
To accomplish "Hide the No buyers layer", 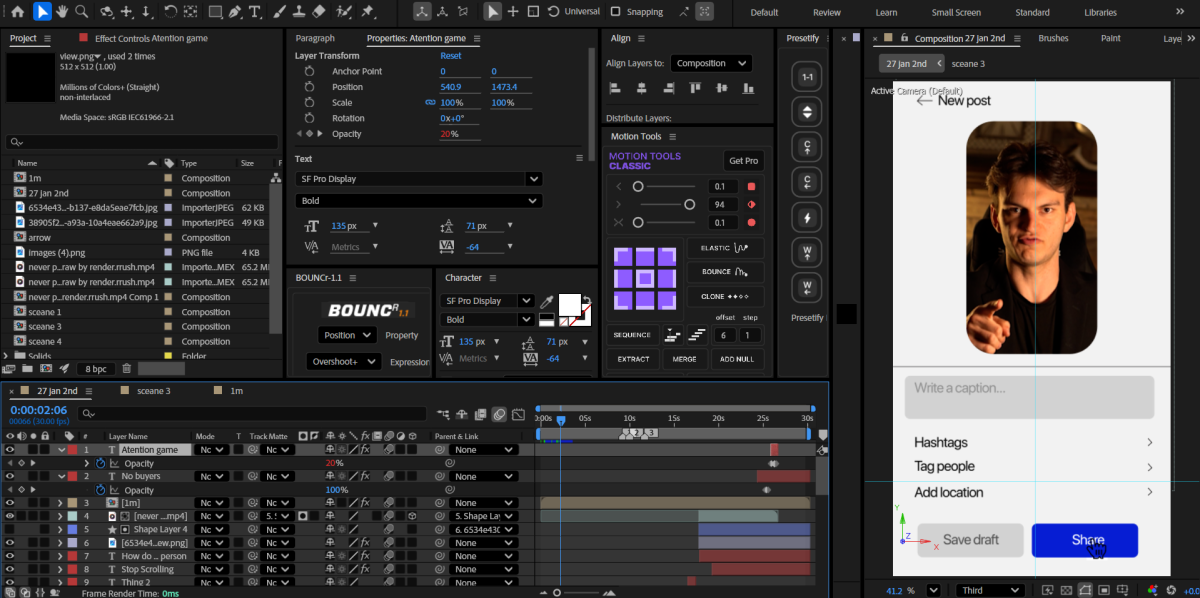I will (10, 477).
